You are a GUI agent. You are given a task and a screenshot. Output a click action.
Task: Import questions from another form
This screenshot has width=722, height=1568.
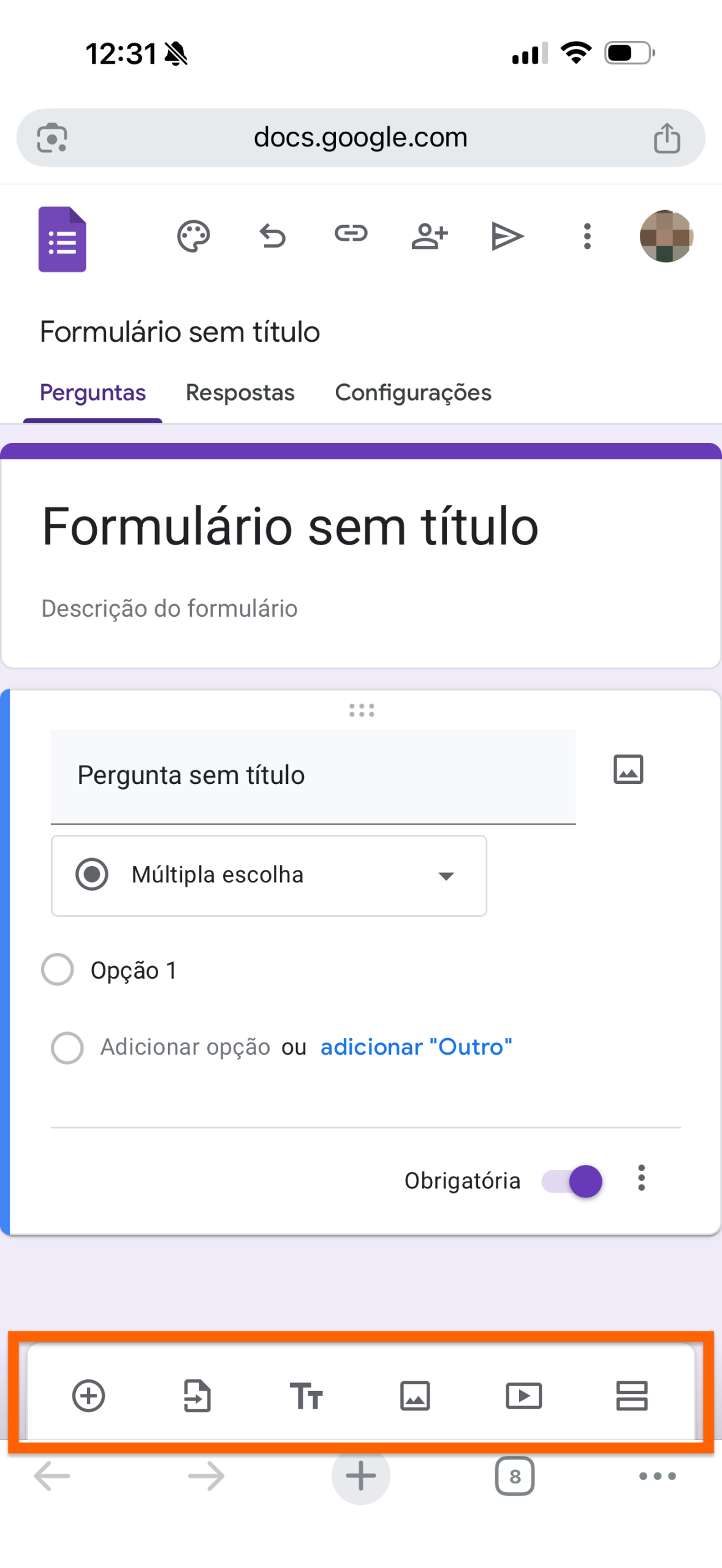coord(197,1397)
